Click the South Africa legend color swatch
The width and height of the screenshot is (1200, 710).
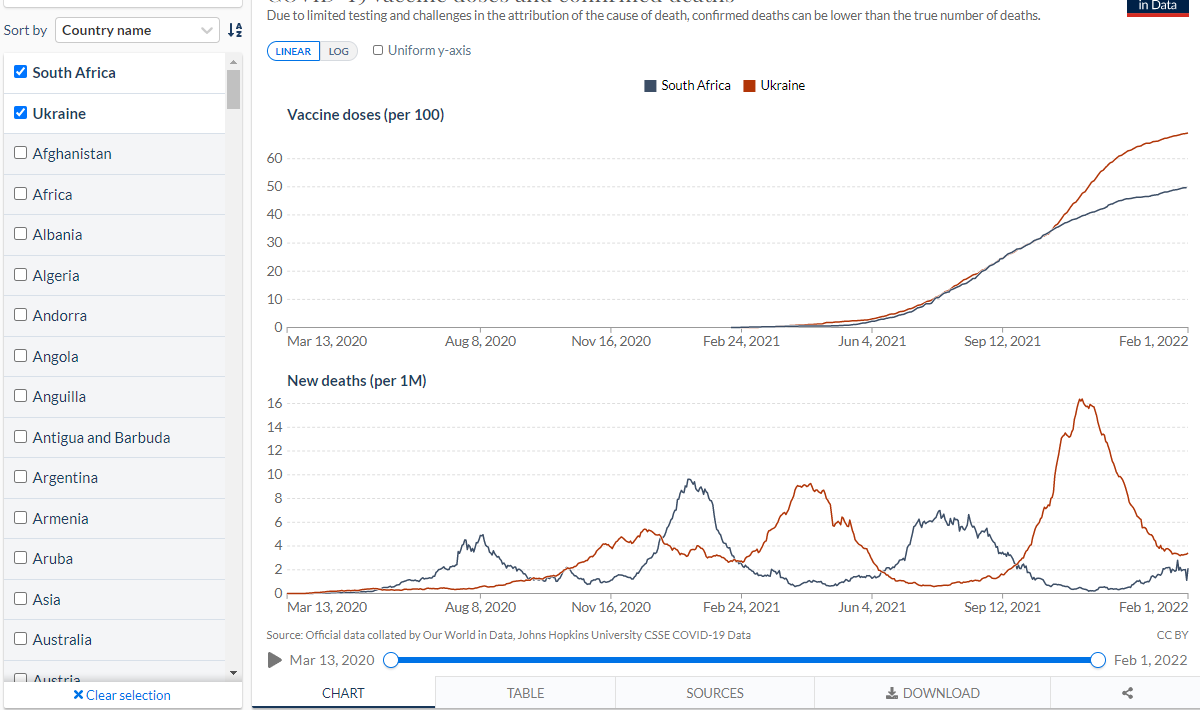(x=650, y=86)
